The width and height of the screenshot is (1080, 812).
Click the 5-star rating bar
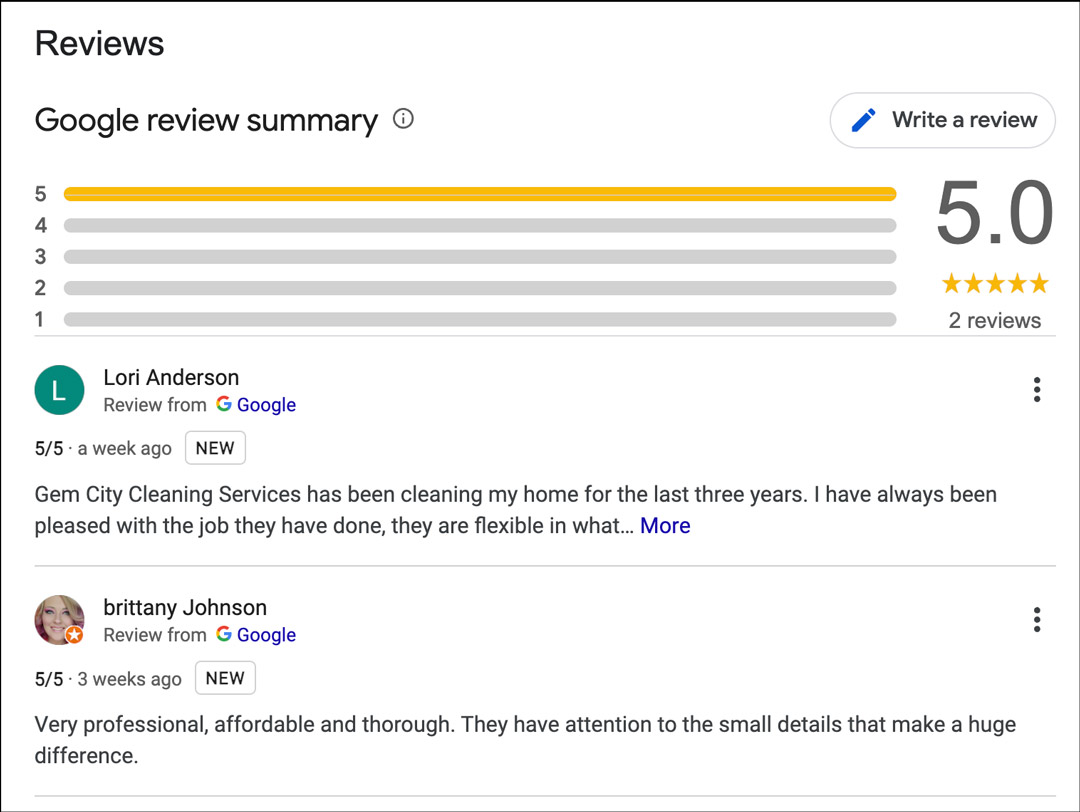(480, 193)
